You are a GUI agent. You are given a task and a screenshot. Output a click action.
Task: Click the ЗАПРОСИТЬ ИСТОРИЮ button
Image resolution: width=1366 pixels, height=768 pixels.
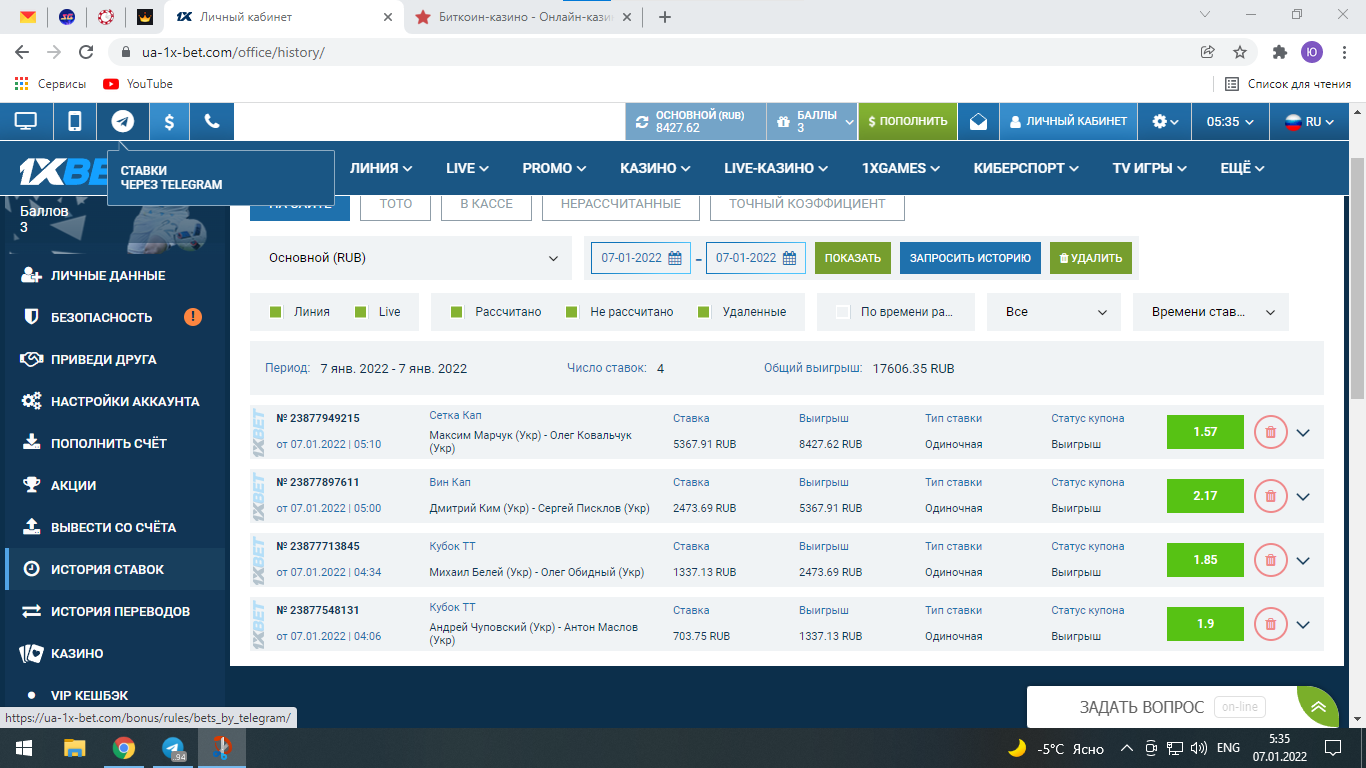(x=969, y=258)
